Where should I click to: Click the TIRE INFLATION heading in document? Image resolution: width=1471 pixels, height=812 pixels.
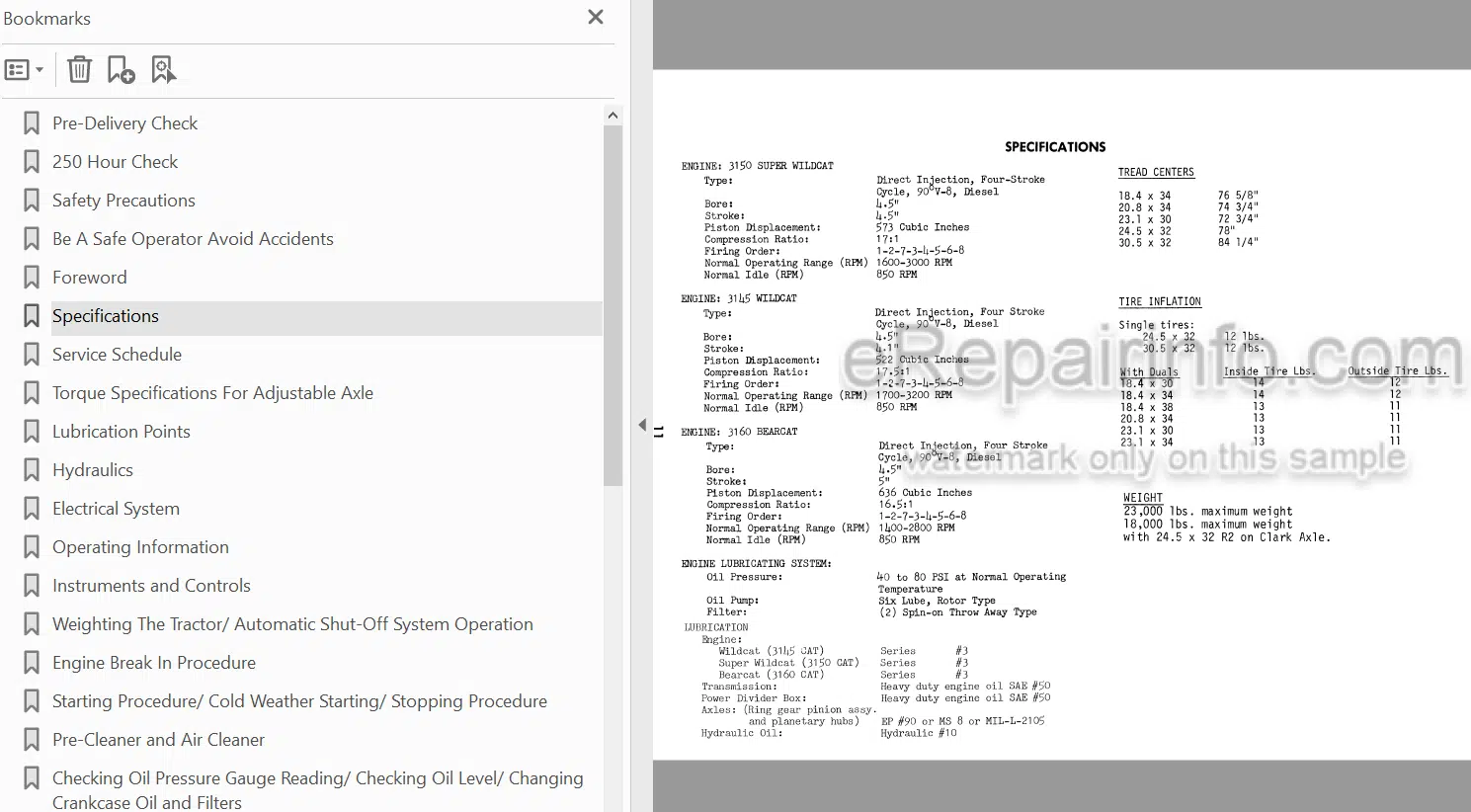coord(1160,301)
